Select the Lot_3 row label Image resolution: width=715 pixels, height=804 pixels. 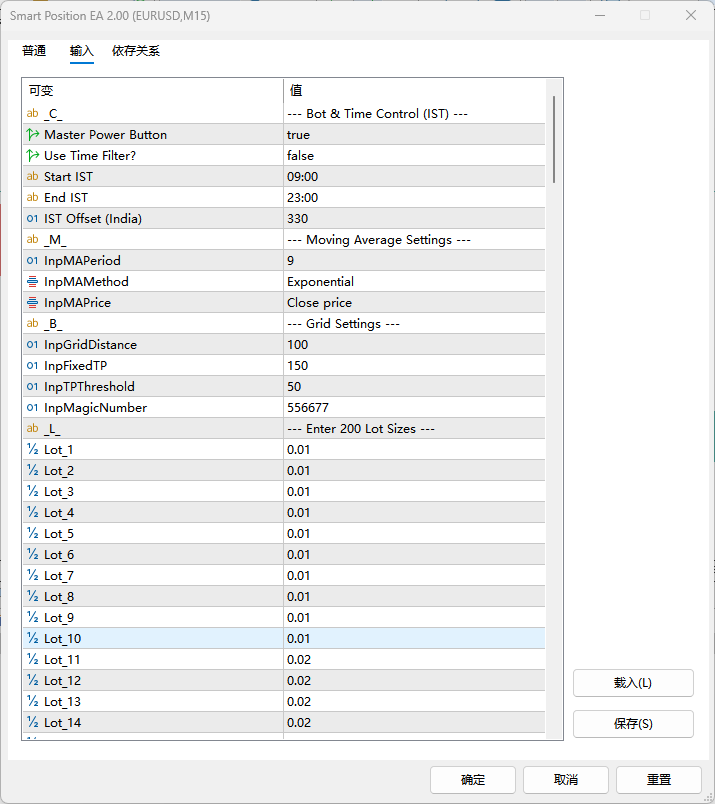click(59, 492)
